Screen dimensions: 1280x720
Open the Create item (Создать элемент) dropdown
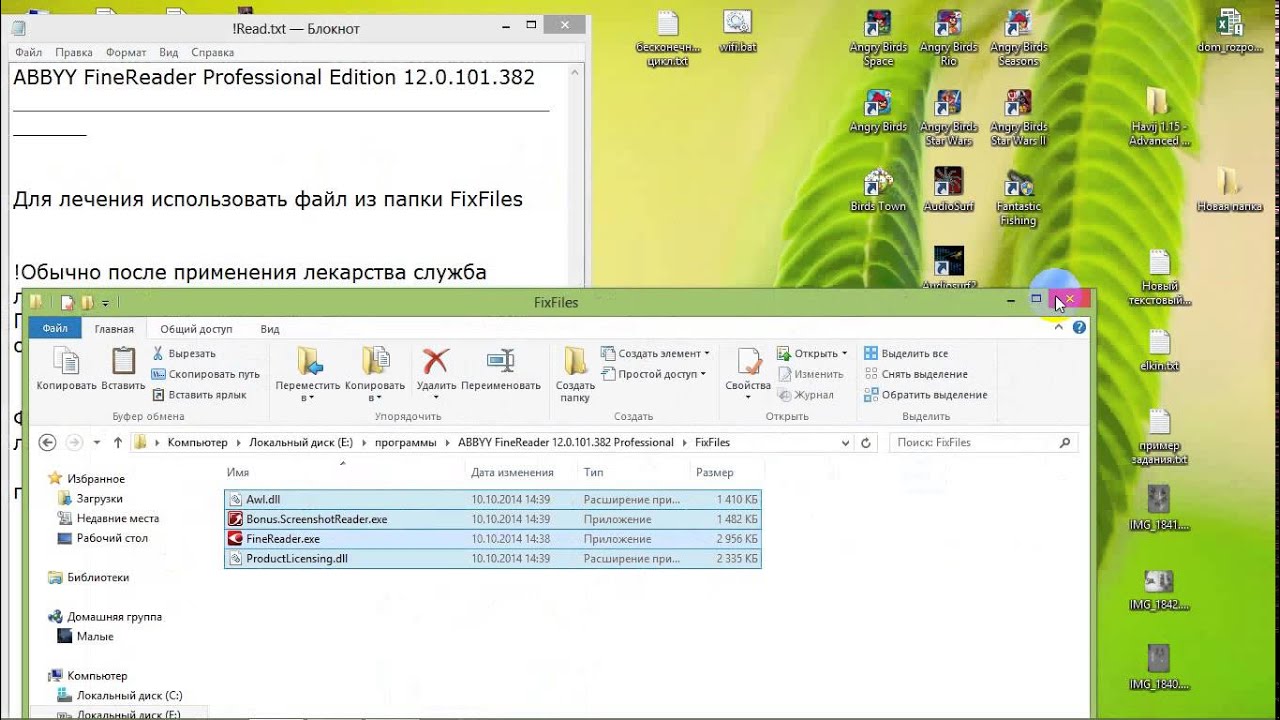[656, 354]
